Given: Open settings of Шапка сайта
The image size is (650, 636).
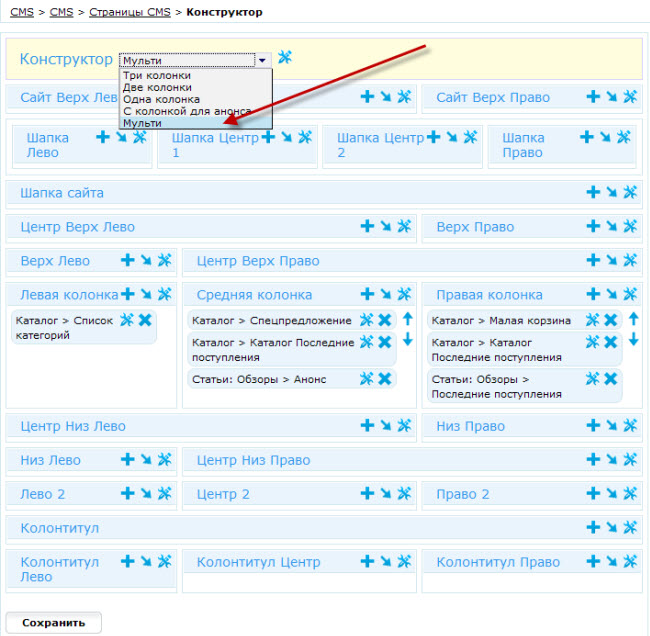Looking at the screenshot, I should (x=630, y=192).
